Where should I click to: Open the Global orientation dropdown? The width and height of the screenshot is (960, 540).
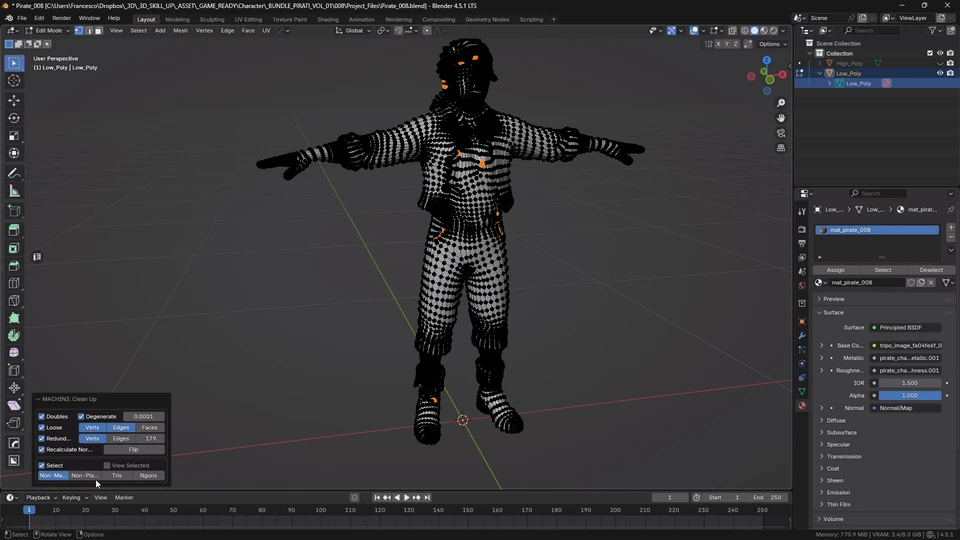click(354, 31)
